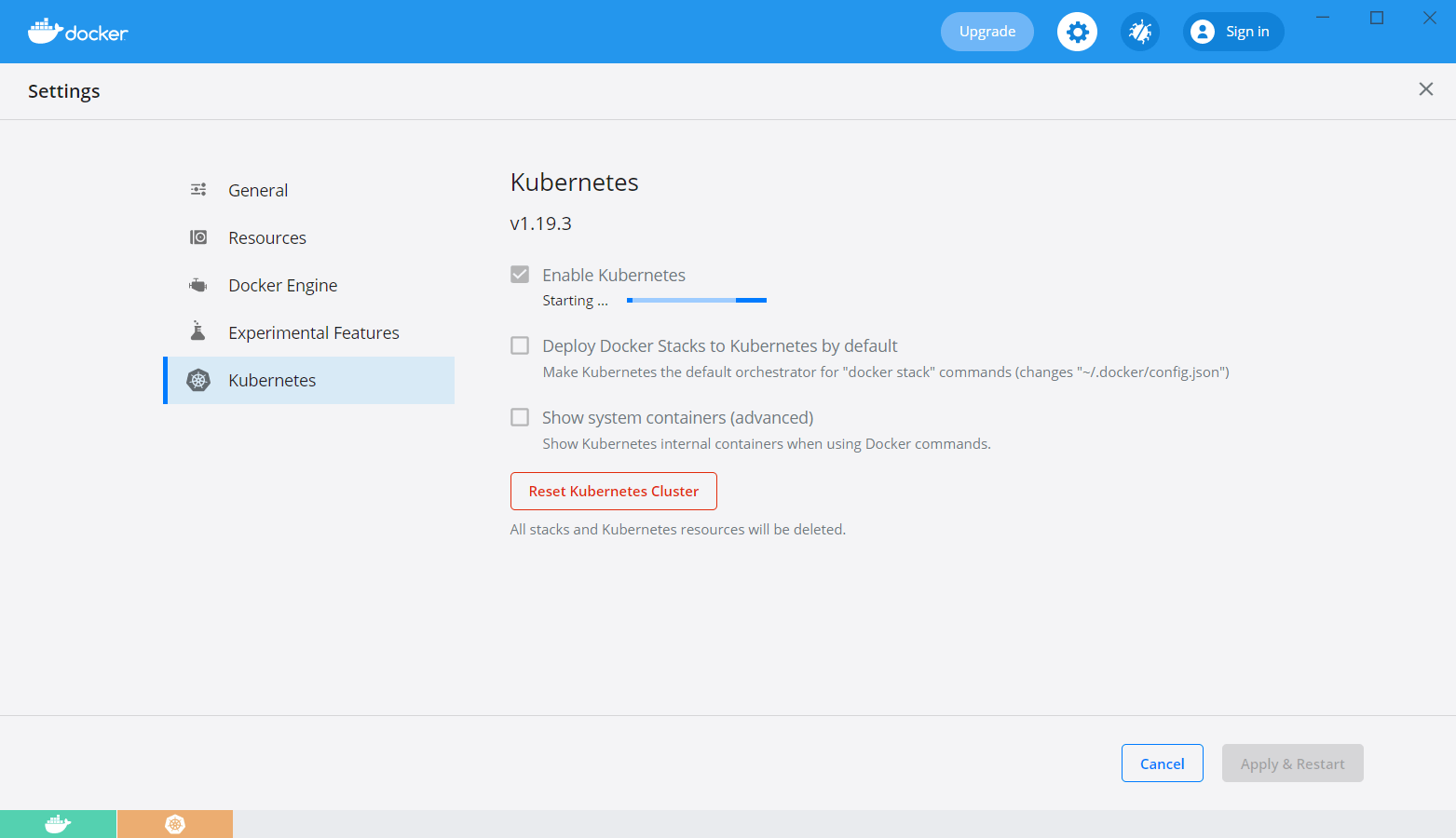Click the Kubernetes helm wheel icon in sidebar

198,380
